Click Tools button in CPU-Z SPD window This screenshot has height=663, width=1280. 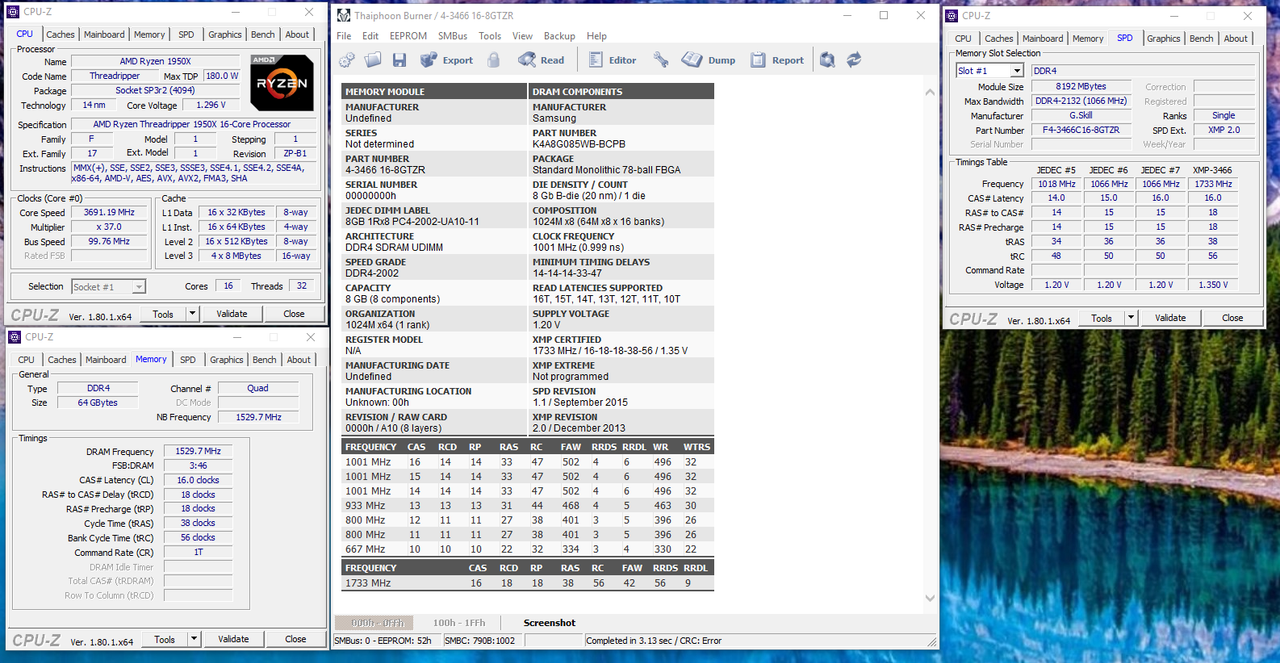click(1101, 318)
